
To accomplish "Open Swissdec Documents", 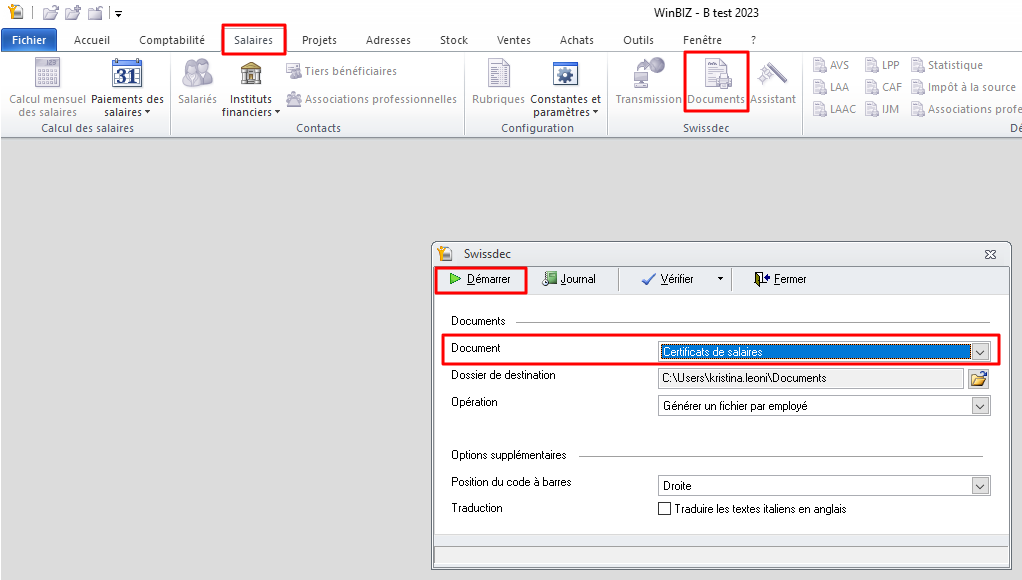I will click(x=716, y=82).
